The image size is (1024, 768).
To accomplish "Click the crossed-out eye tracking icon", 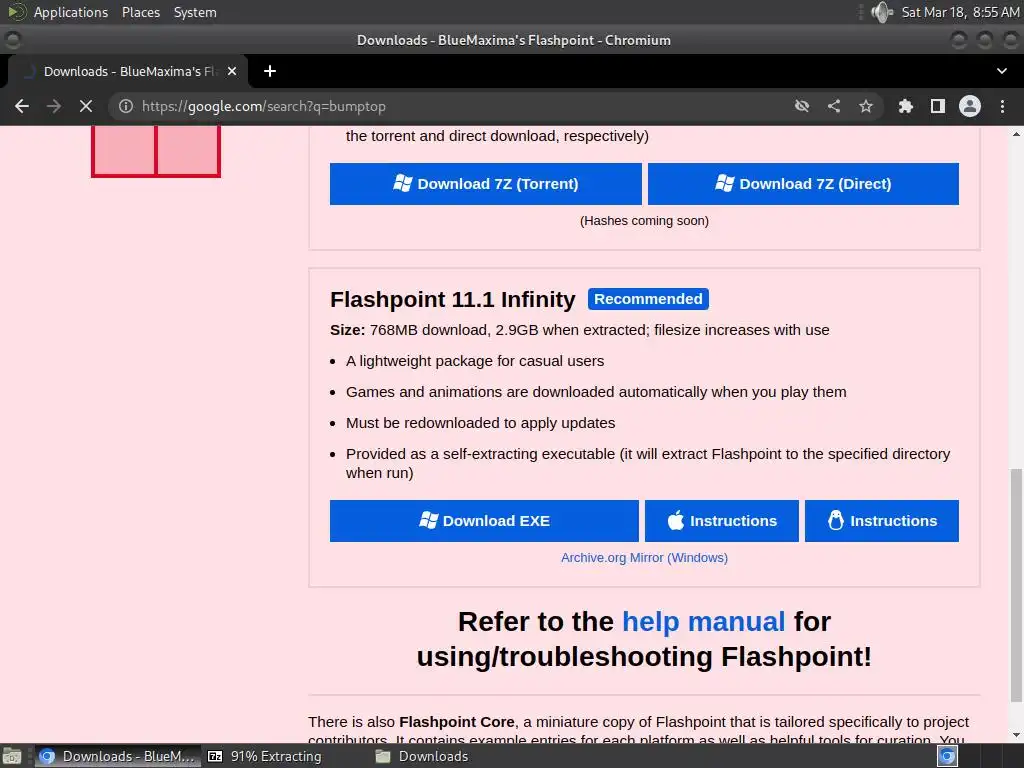I will [x=802, y=106].
